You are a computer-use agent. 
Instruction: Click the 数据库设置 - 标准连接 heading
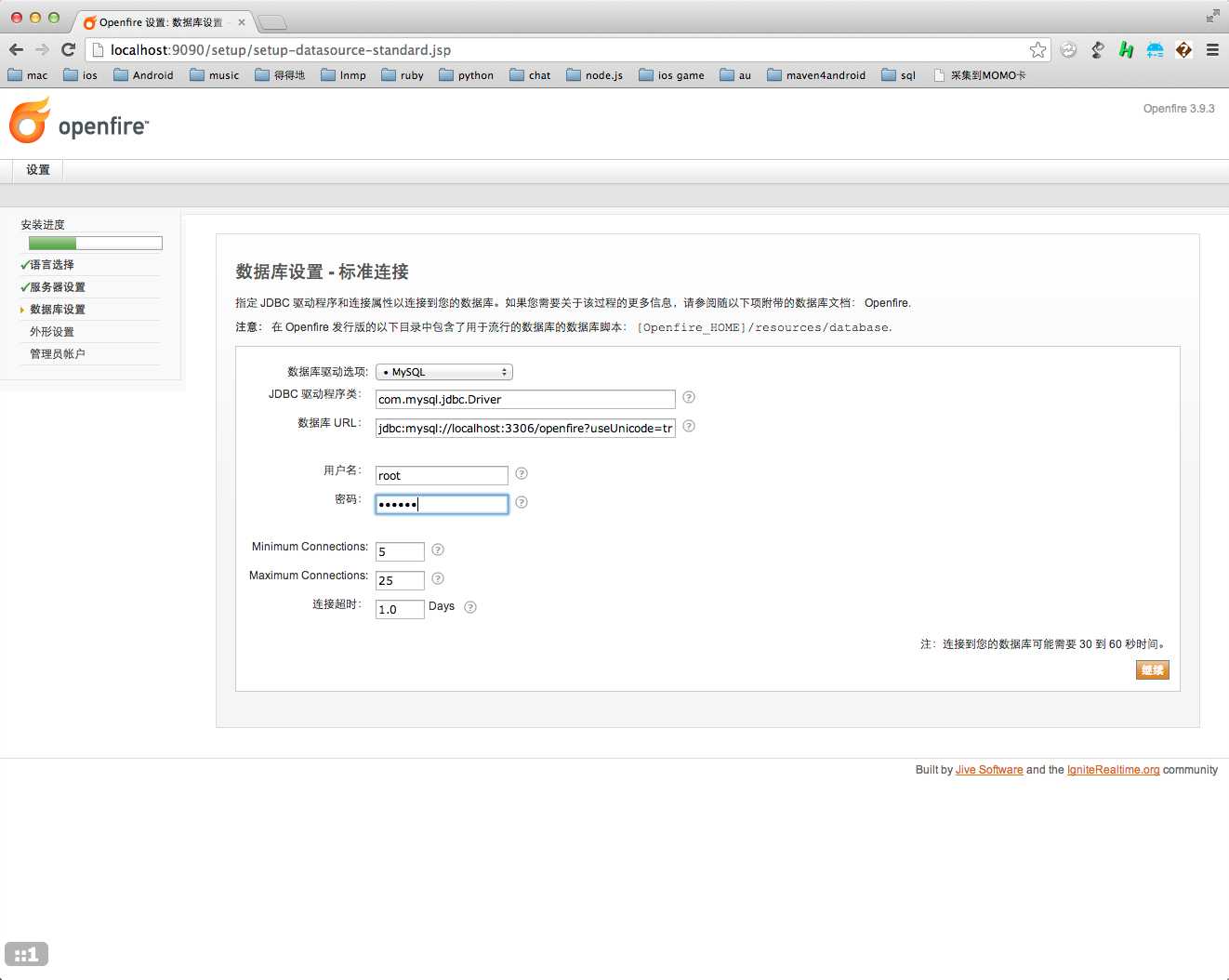click(322, 271)
